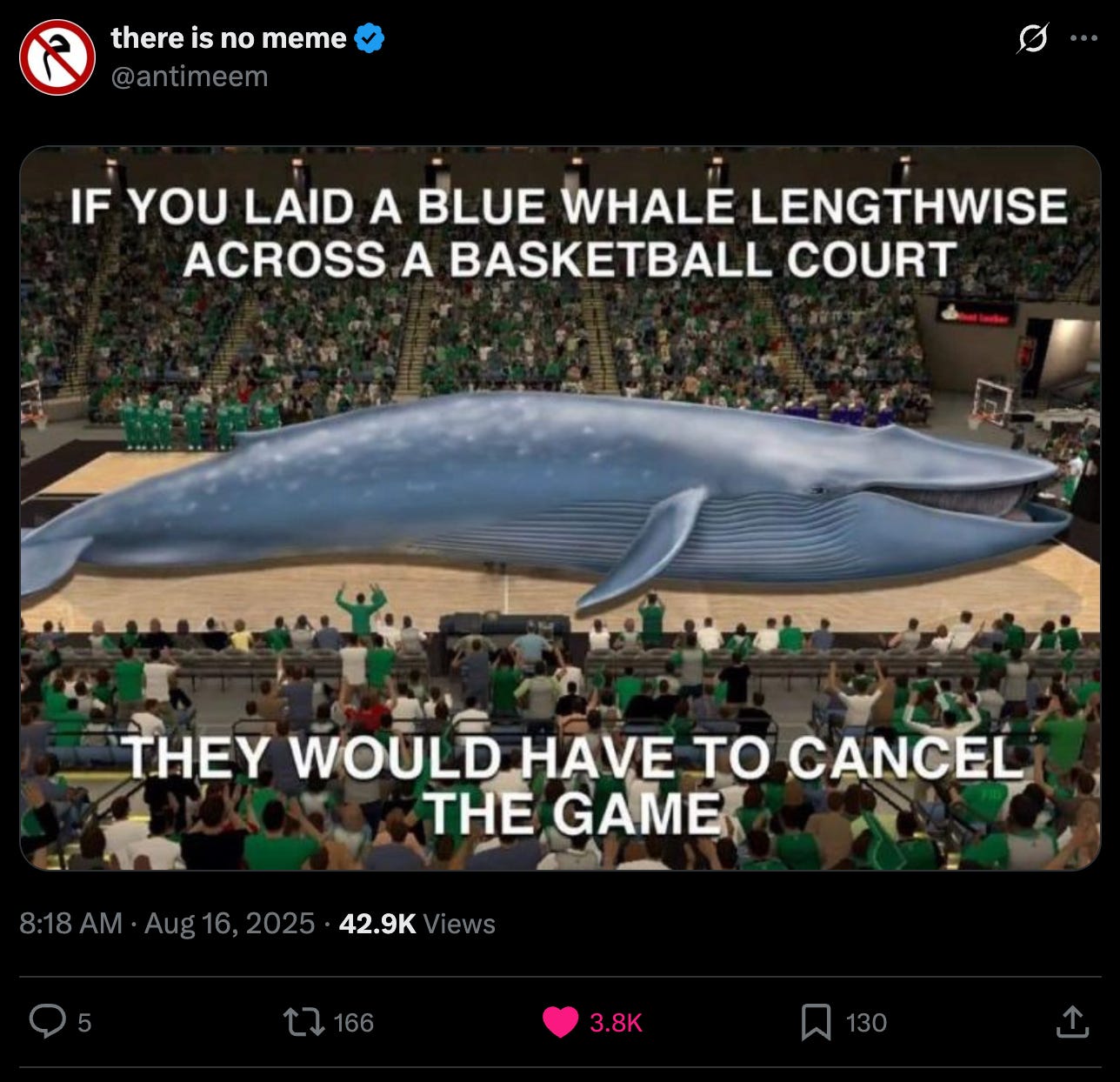Click the Aug 16, 2025 date
The height and width of the screenshot is (1082, 1120).
tap(230, 923)
